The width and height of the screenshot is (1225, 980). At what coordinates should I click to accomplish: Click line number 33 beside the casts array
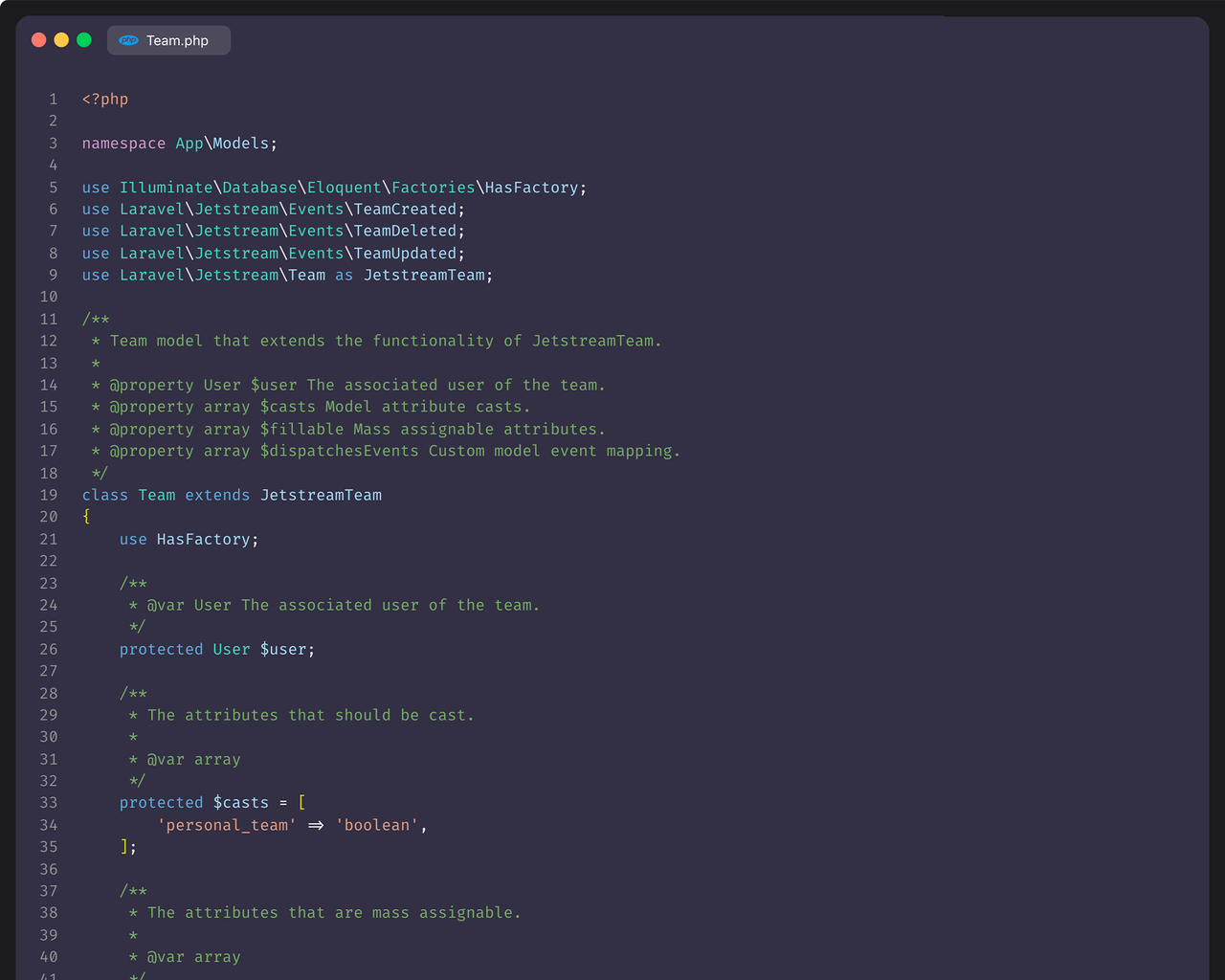(x=49, y=802)
